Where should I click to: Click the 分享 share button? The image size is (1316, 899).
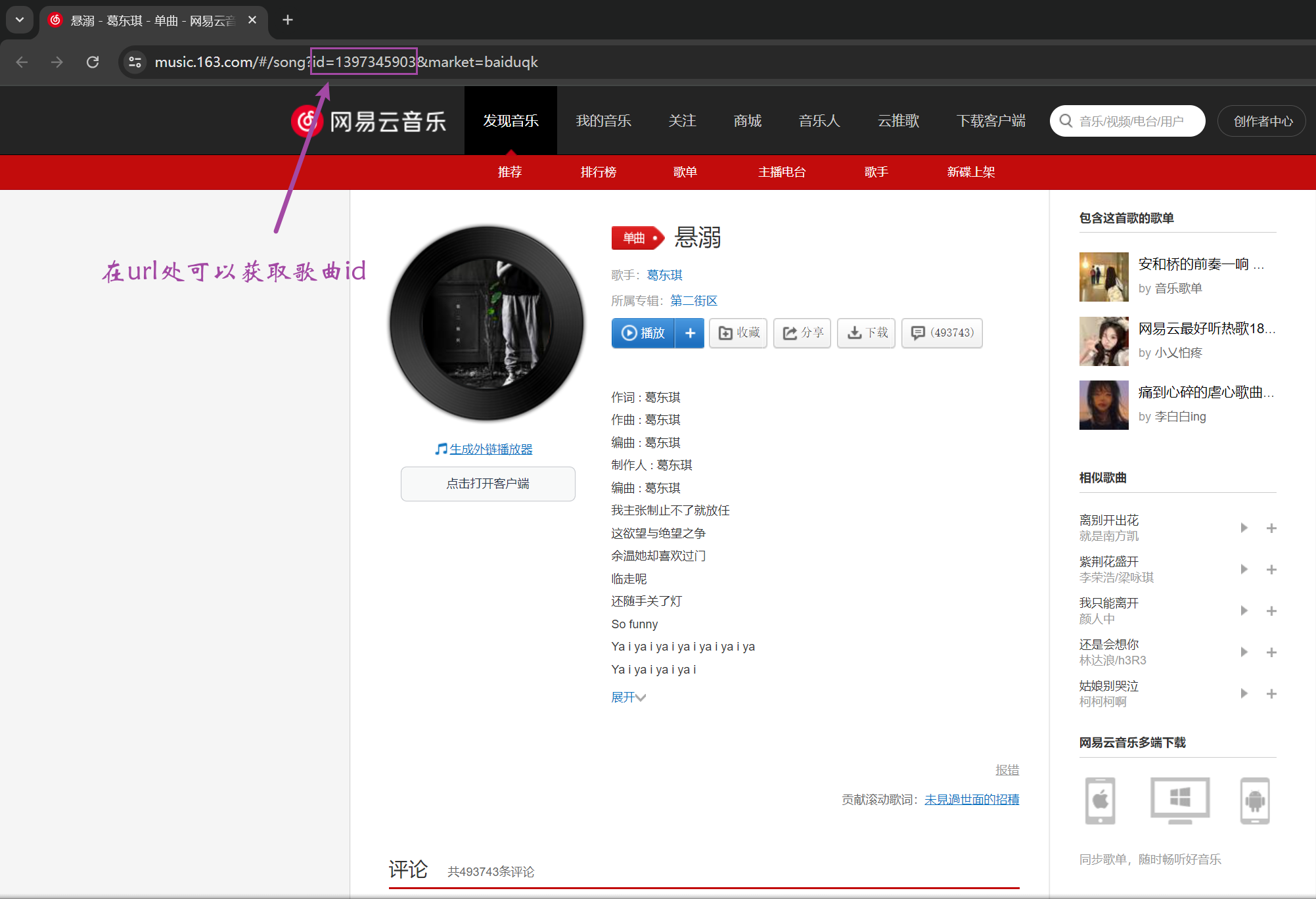pos(802,333)
